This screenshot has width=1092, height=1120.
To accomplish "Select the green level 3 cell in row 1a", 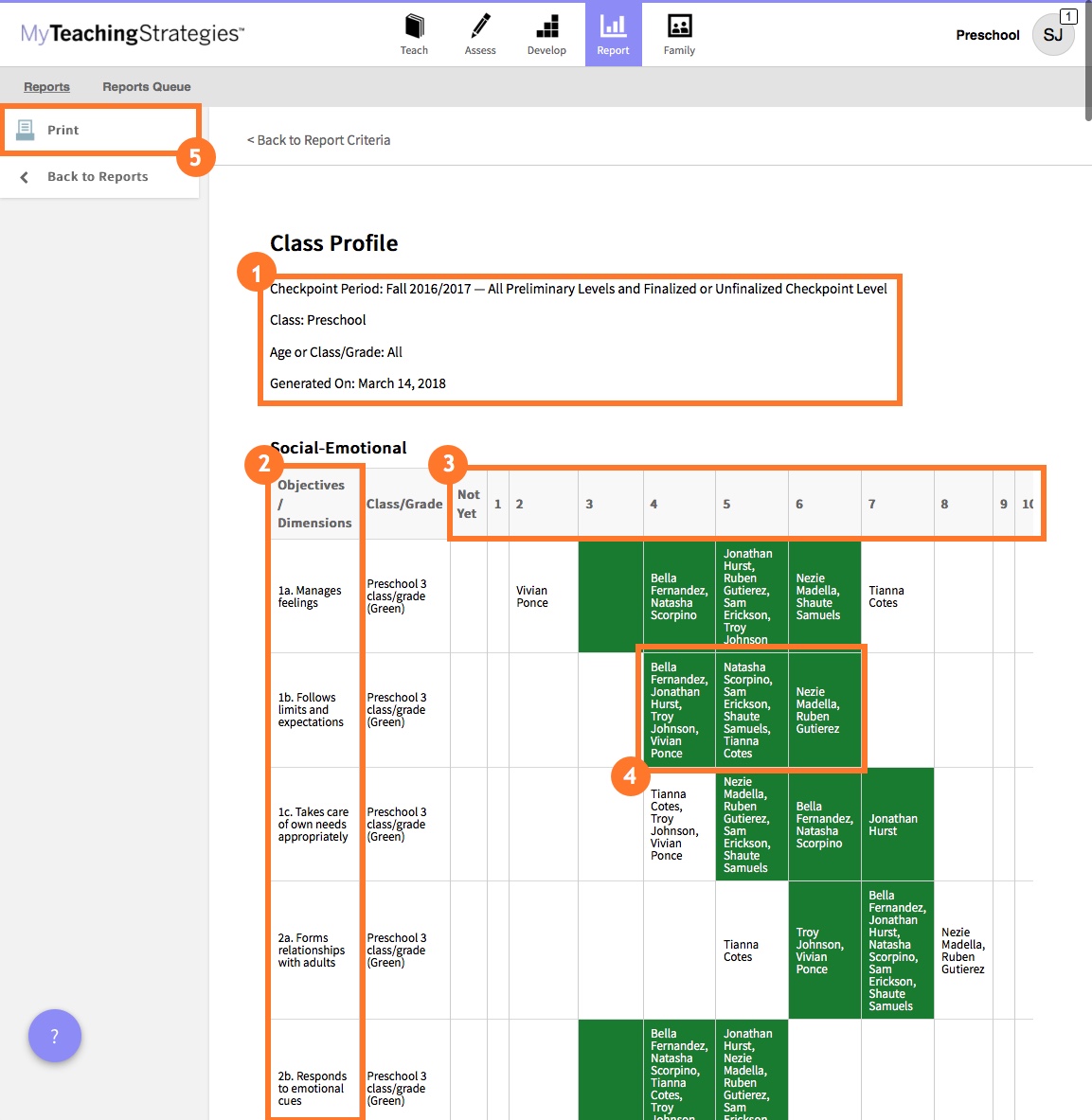I will pyautogui.click(x=610, y=596).
